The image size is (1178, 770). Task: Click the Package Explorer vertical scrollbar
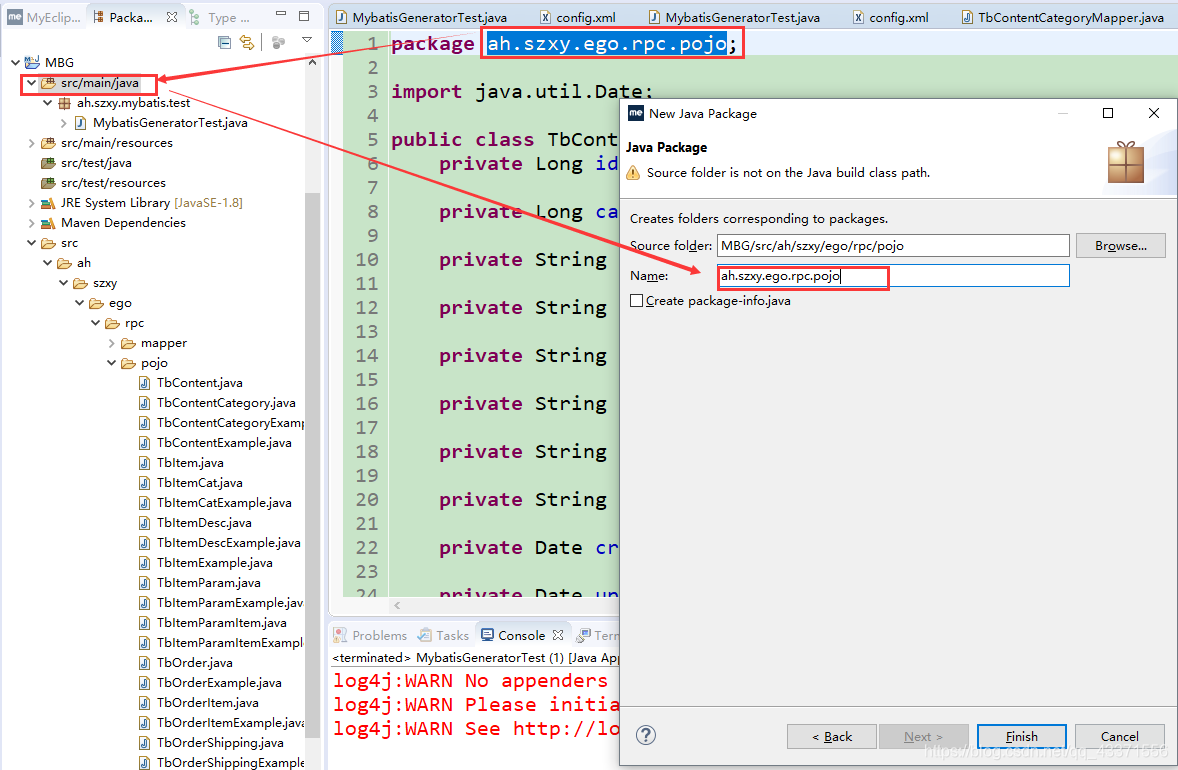point(313,464)
